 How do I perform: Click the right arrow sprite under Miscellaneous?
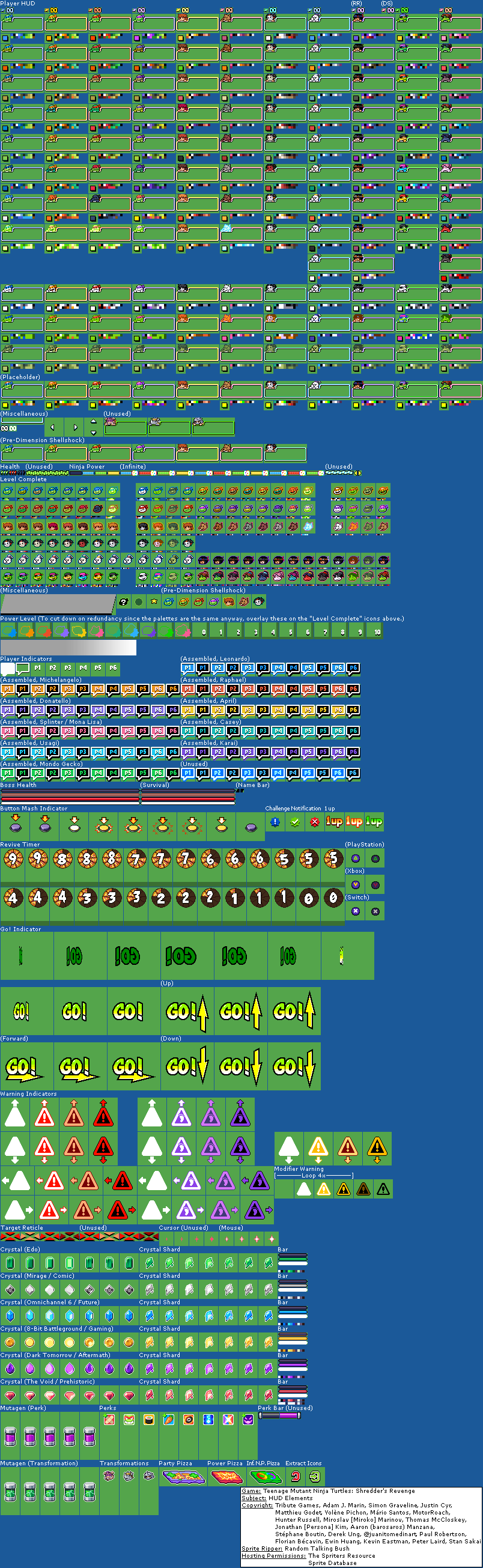tap(75, 427)
